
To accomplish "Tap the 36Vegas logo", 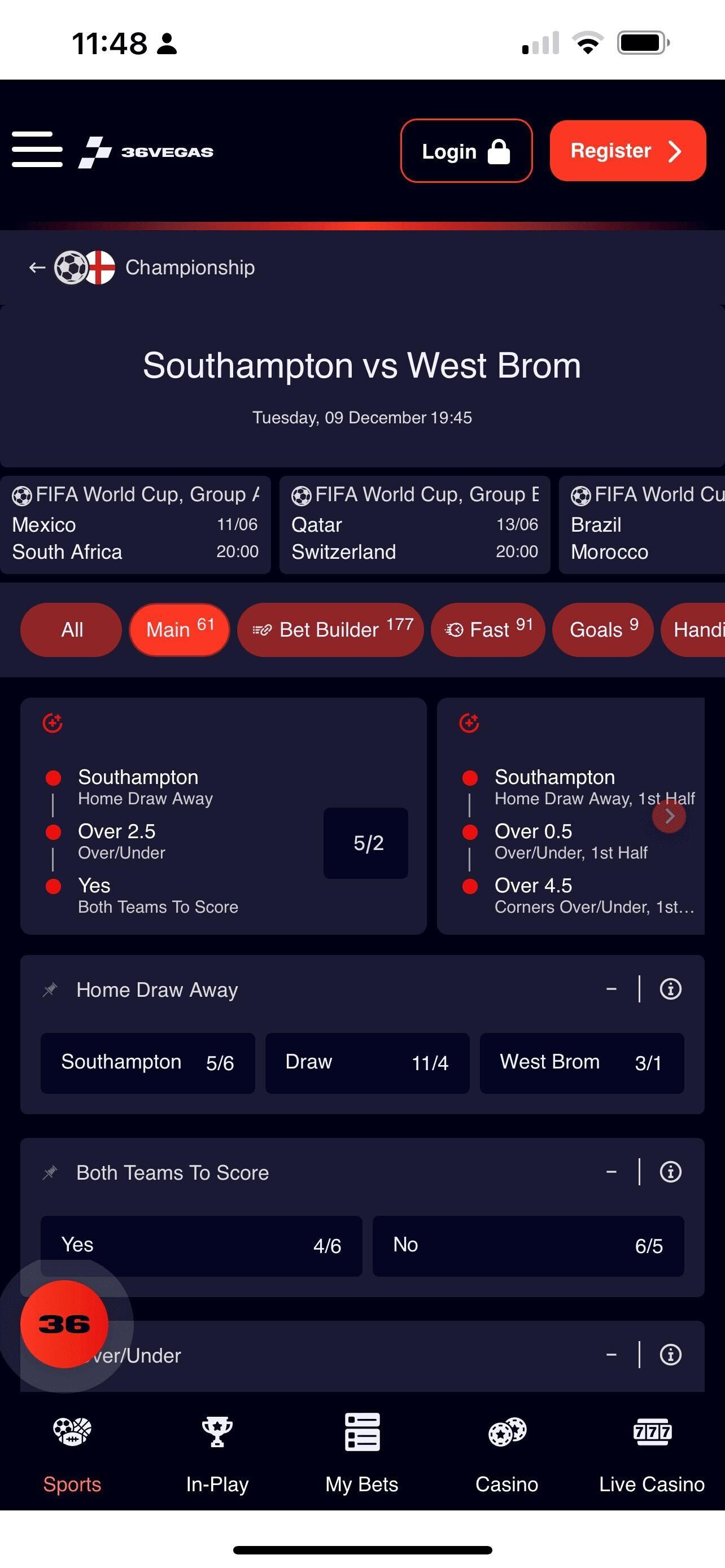I will (146, 152).
